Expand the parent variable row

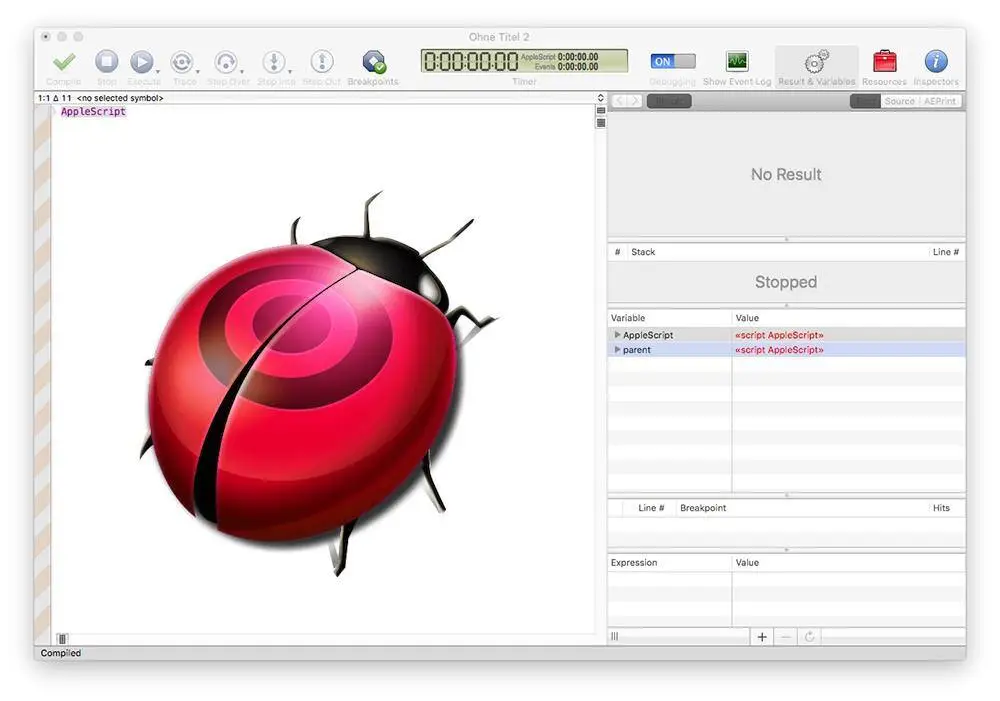(617, 350)
